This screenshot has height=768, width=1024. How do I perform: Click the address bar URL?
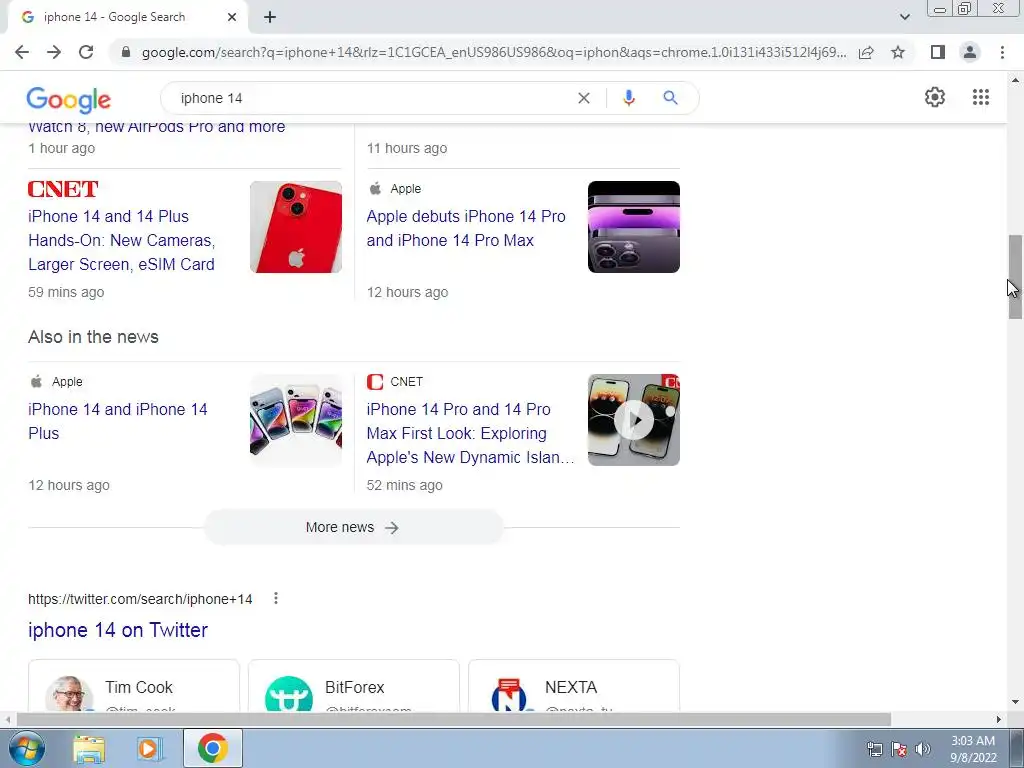coord(494,52)
